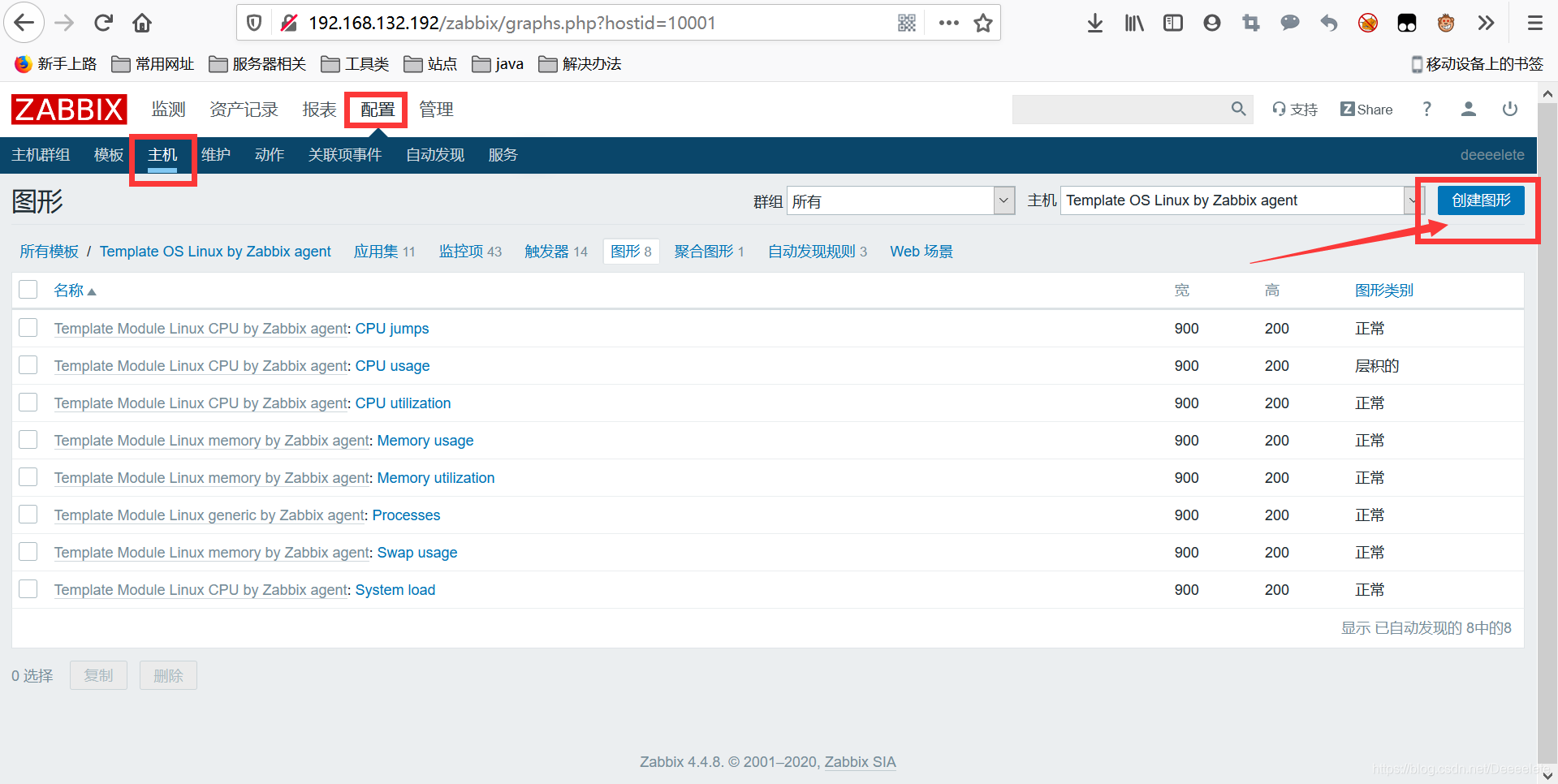1558x784 pixels.
Task: Toggle the sidebar panel icon
Action: tap(1173, 23)
